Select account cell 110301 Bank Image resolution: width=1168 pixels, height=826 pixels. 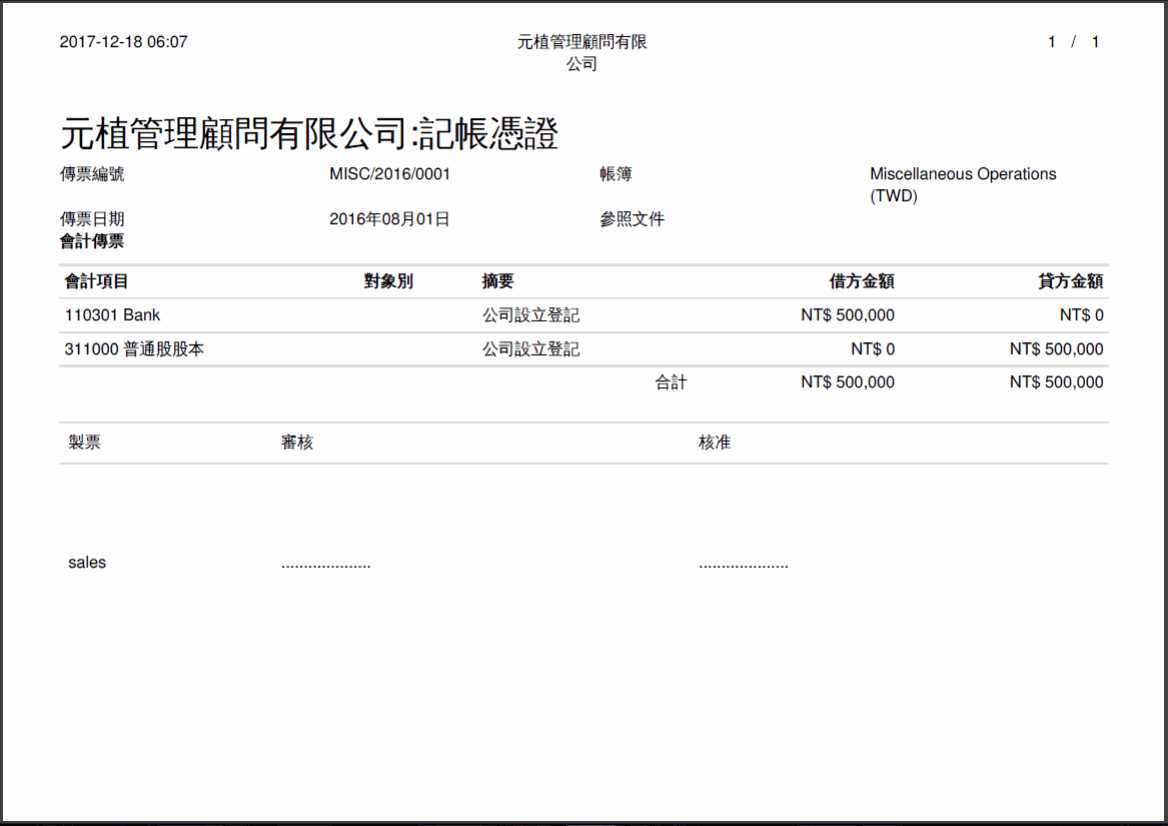[112, 315]
